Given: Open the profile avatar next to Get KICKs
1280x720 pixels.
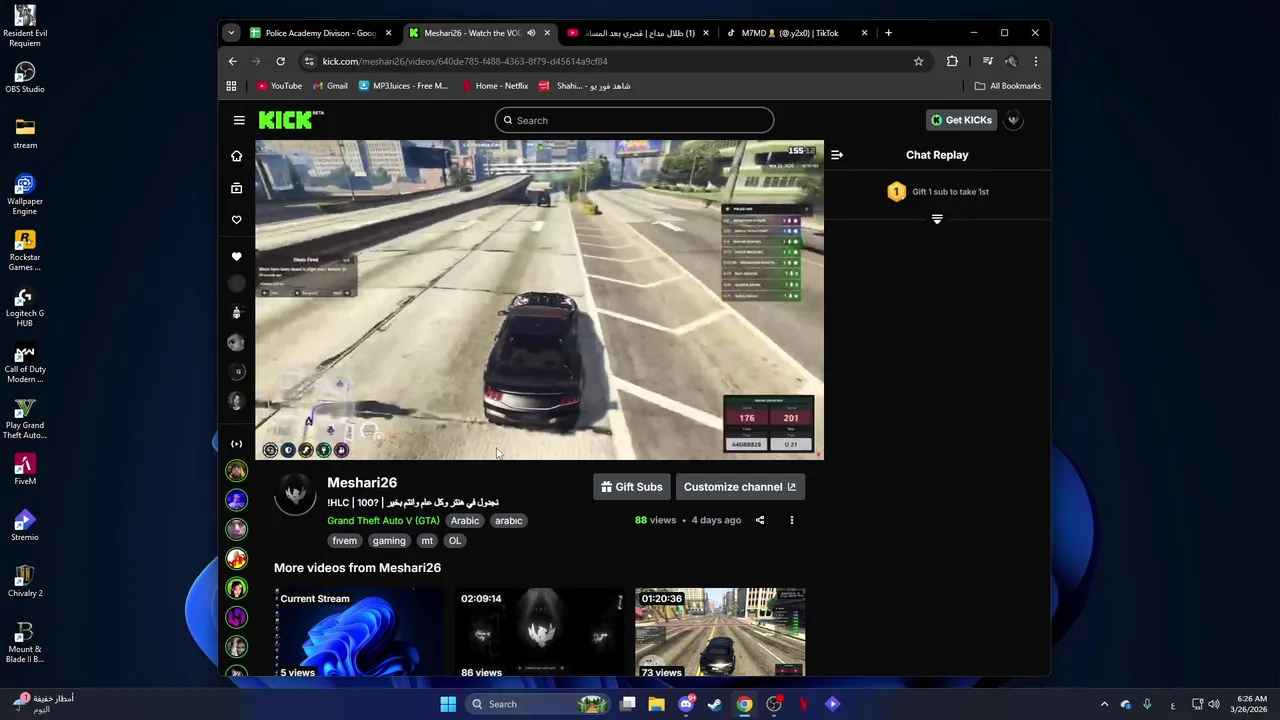Looking at the screenshot, I should coord(1013,120).
